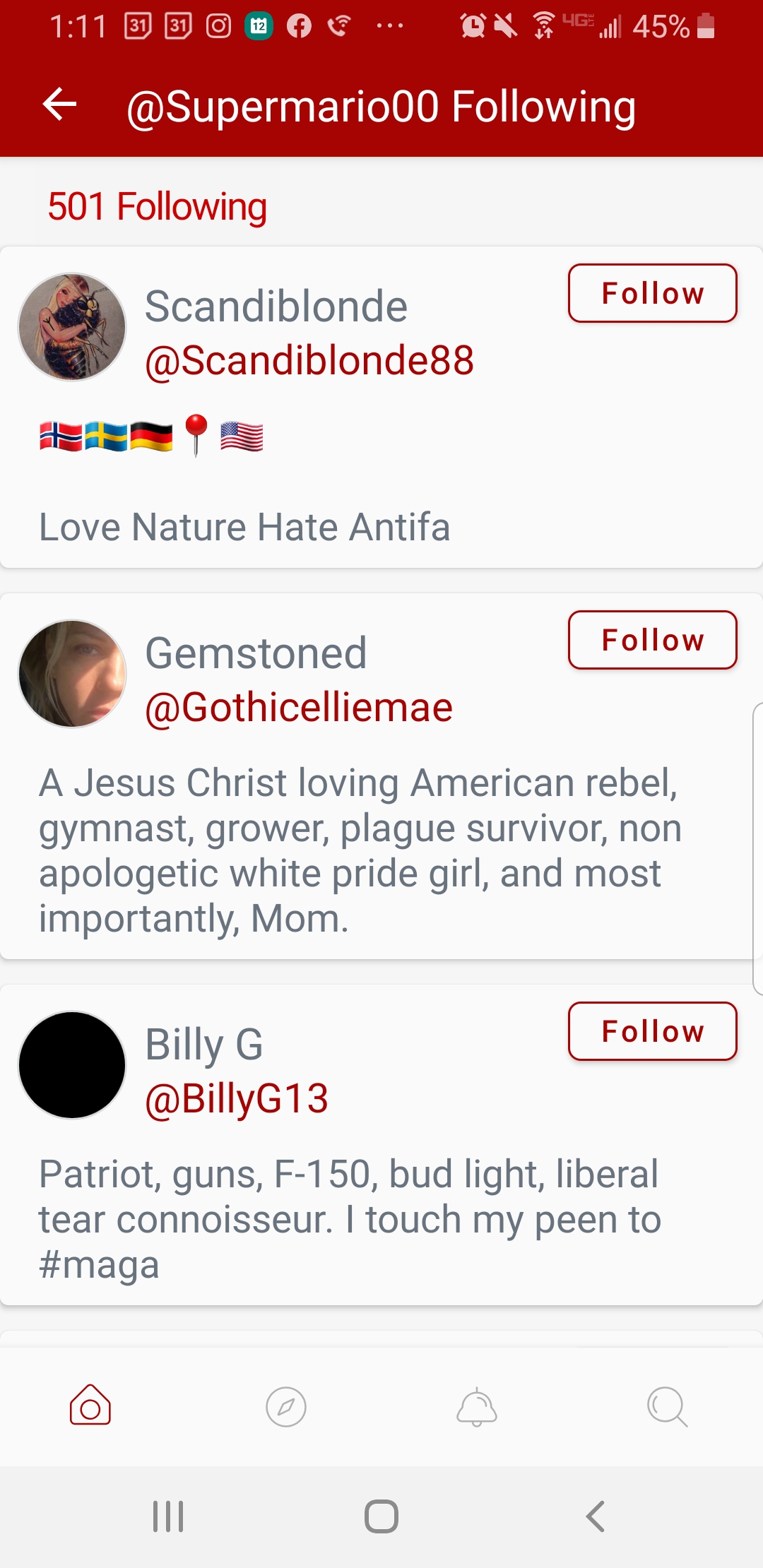Tap the back arrow in the header

click(60, 105)
